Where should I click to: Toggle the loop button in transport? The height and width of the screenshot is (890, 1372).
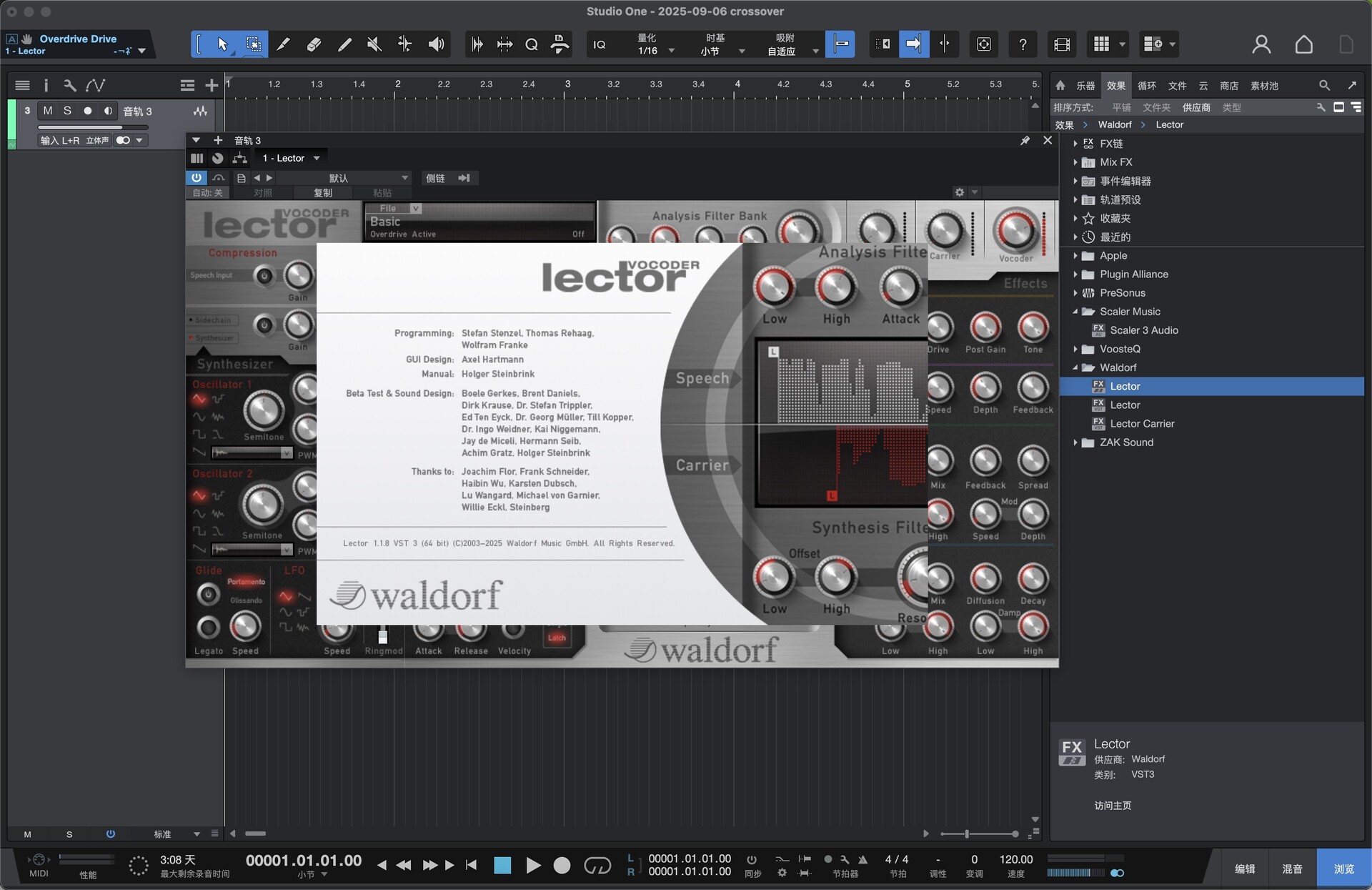tap(597, 866)
